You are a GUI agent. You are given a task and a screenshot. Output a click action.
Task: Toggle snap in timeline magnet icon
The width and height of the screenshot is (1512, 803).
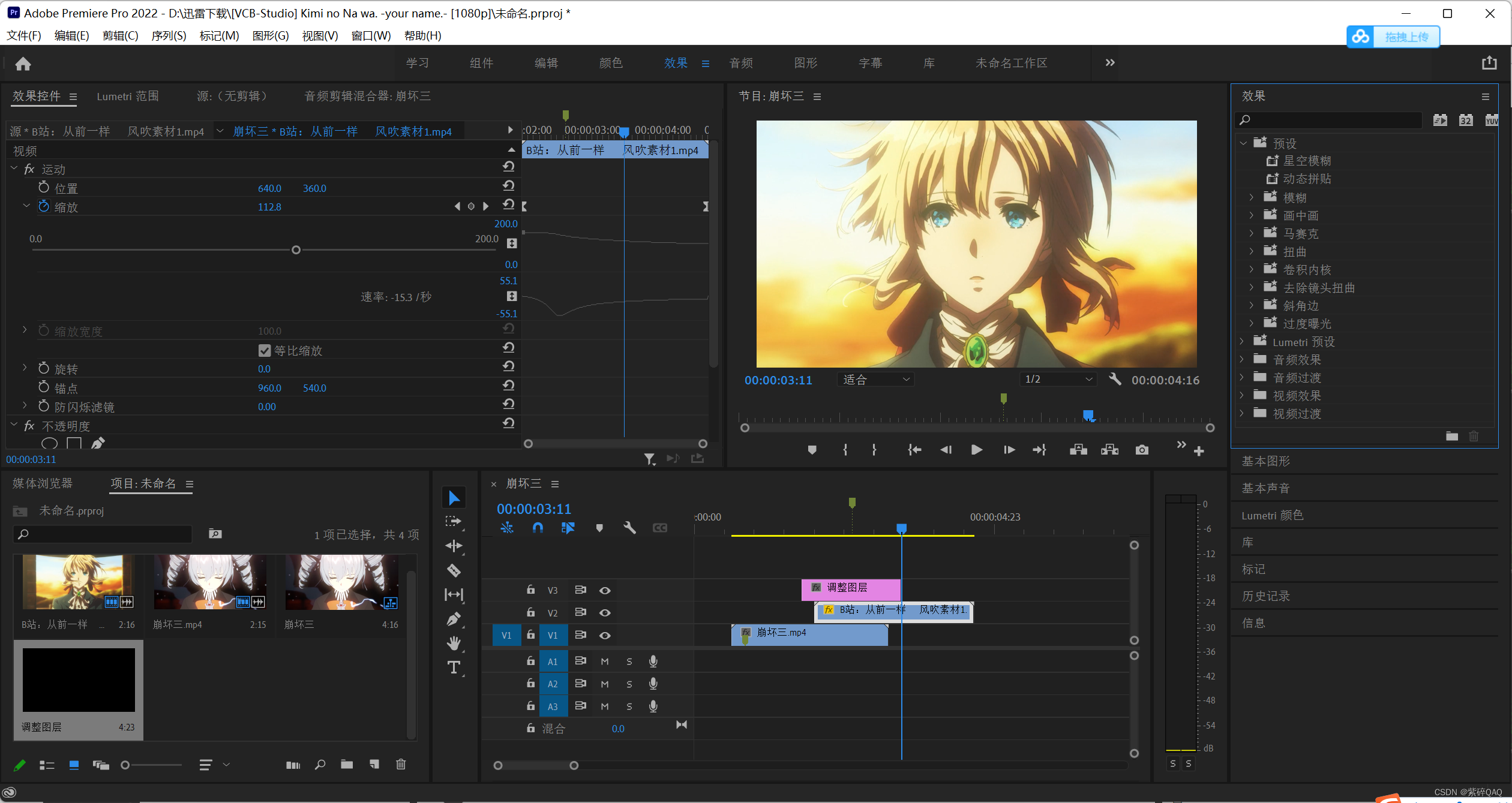[538, 528]
